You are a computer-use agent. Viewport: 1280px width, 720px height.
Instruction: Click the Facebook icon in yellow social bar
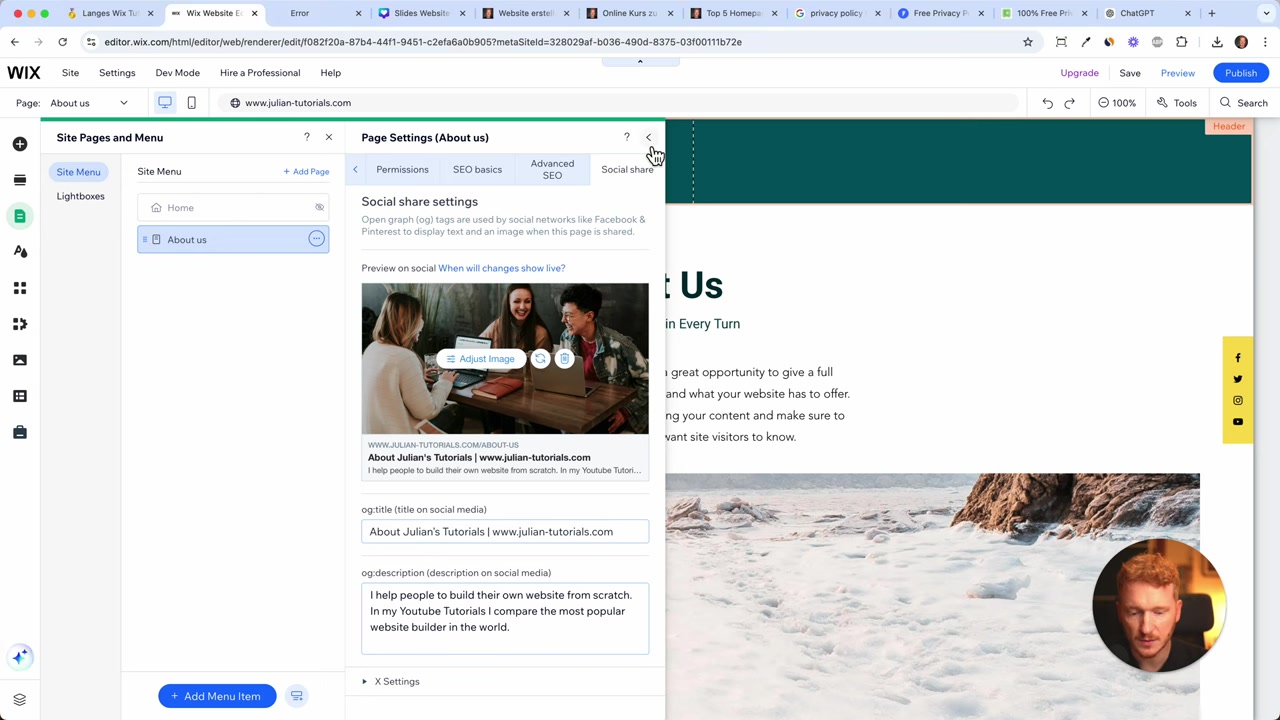[1238, 358]
